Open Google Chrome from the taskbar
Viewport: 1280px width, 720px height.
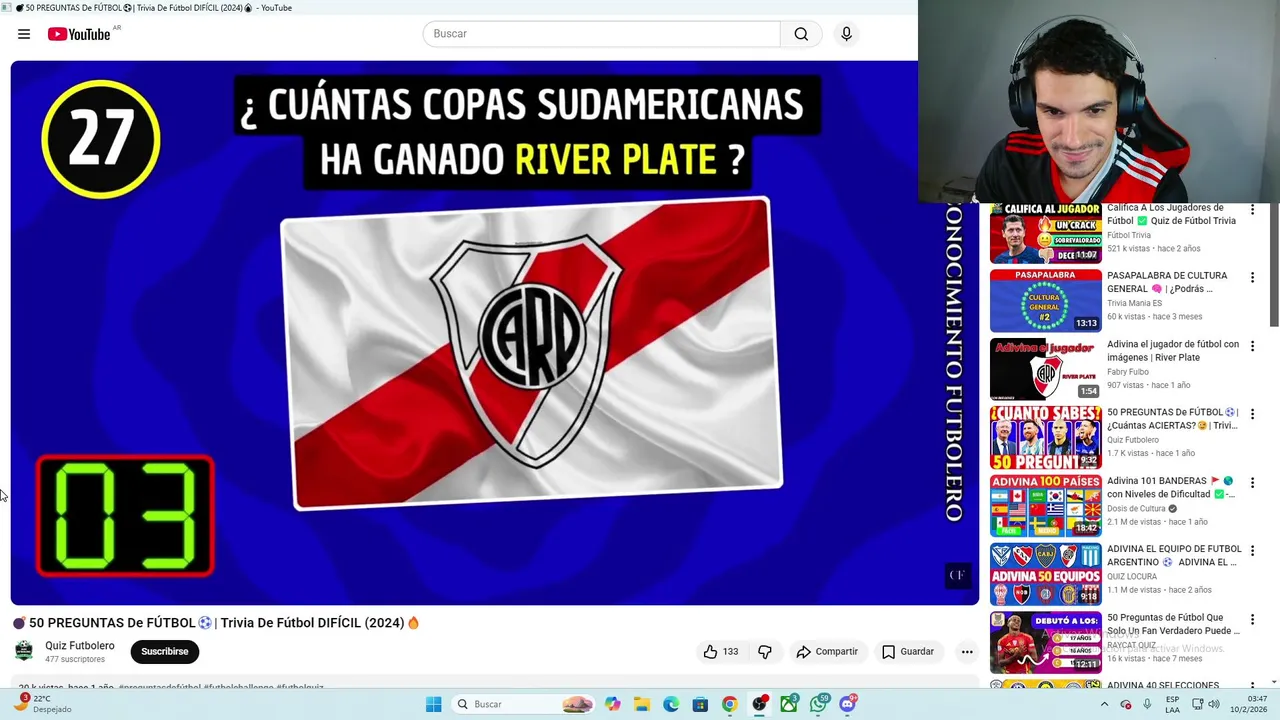tap(730, 705)
